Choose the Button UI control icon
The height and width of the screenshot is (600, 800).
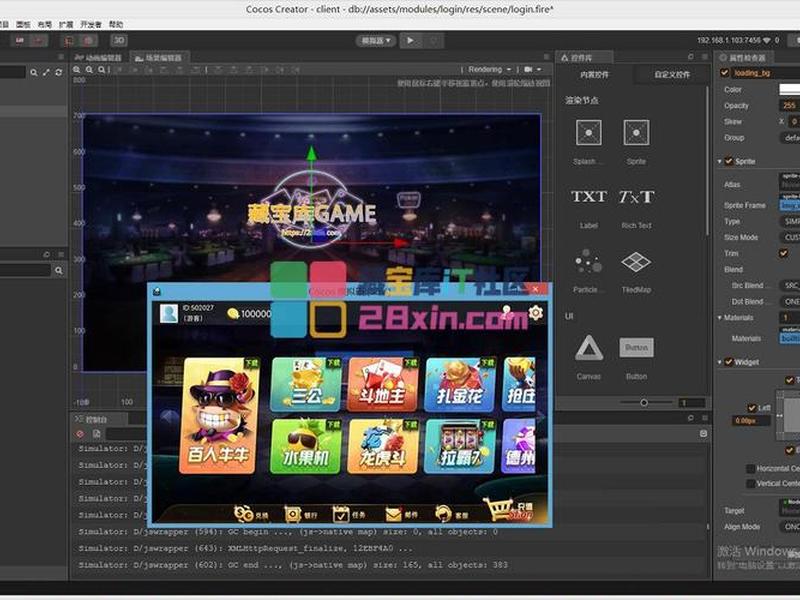636,348
